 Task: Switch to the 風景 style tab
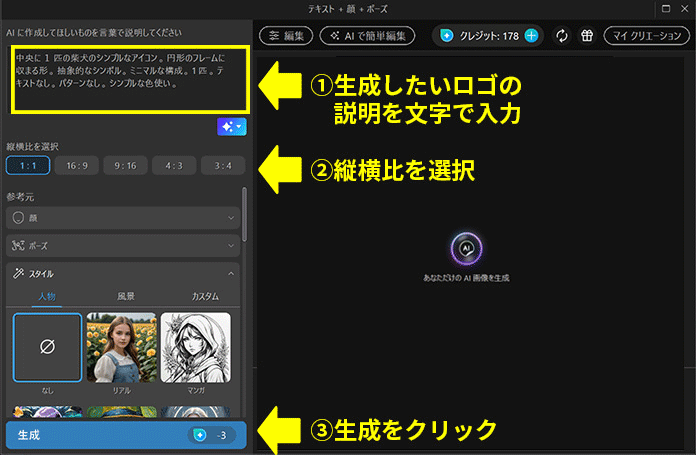click(126, 296)
